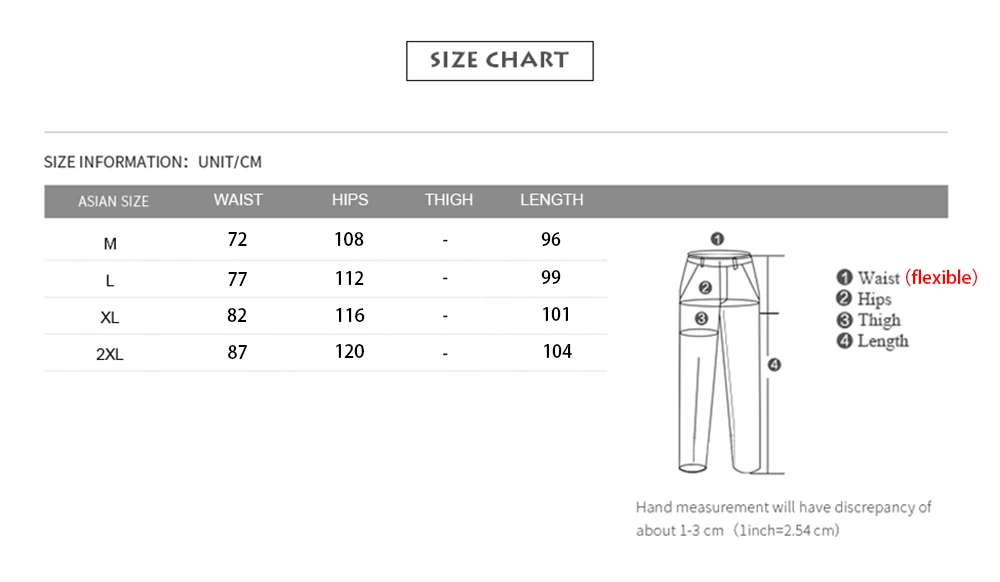Image resolution: width=1000 pixels, height=582 pixels.
Task: Click the Hips legend entry
Action: tap(864, 299)
